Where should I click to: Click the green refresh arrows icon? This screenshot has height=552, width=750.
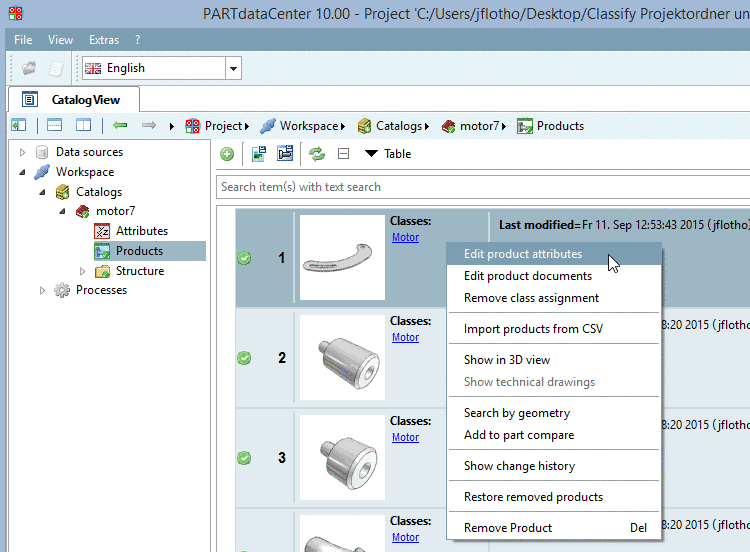(x=316, y=154)
